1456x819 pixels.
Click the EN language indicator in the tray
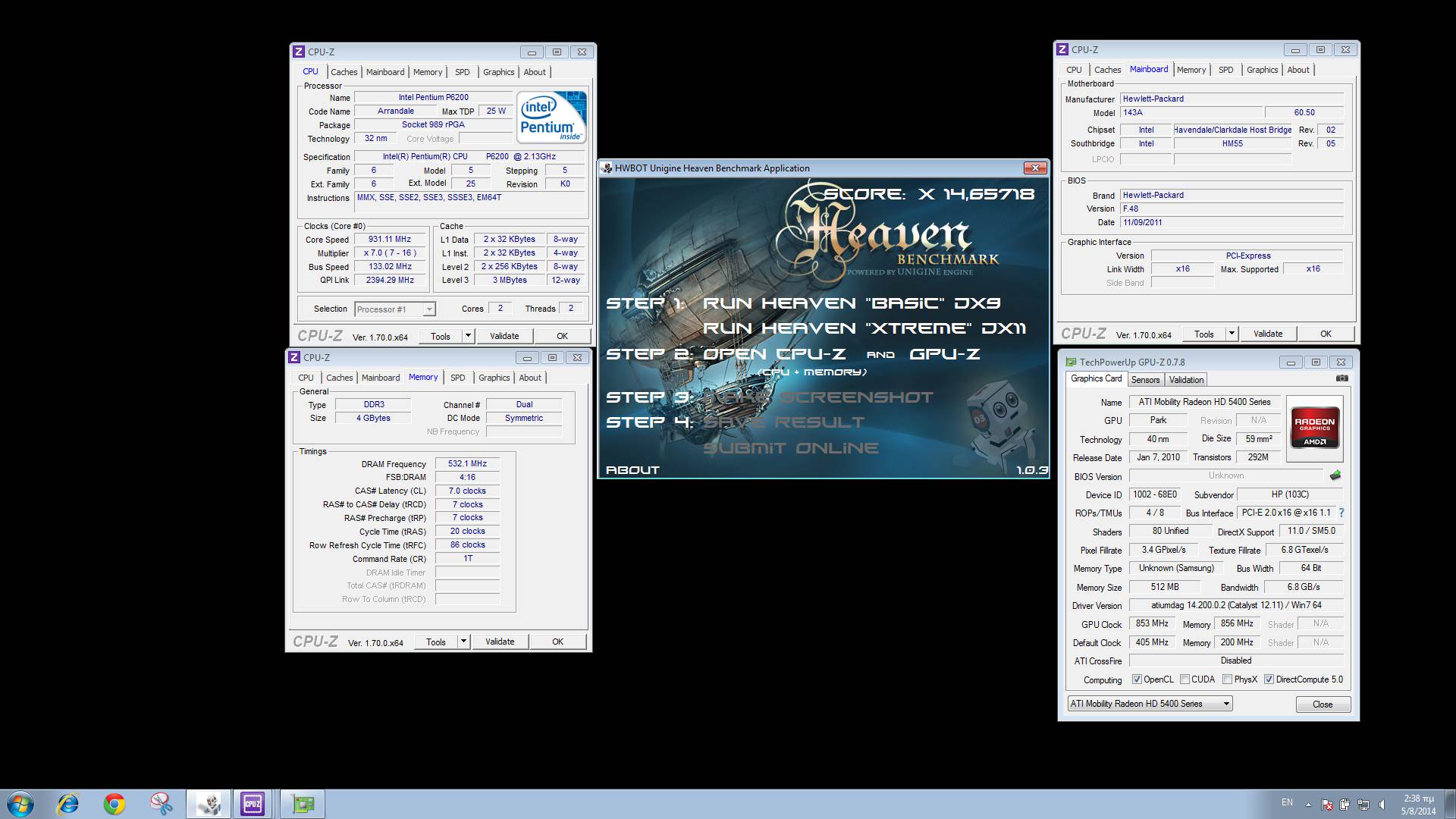click(1287, 802)
